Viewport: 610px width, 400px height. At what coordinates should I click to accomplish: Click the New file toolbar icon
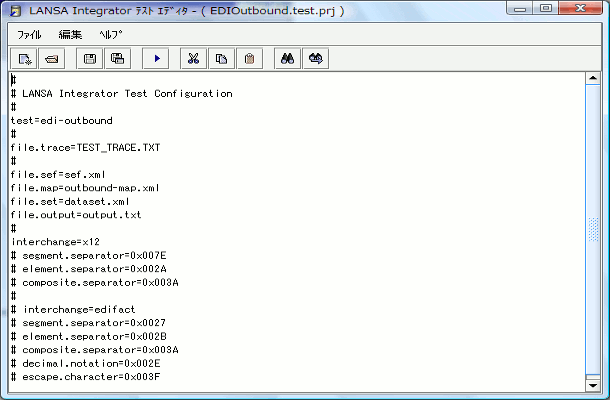[x=24, y=59]
